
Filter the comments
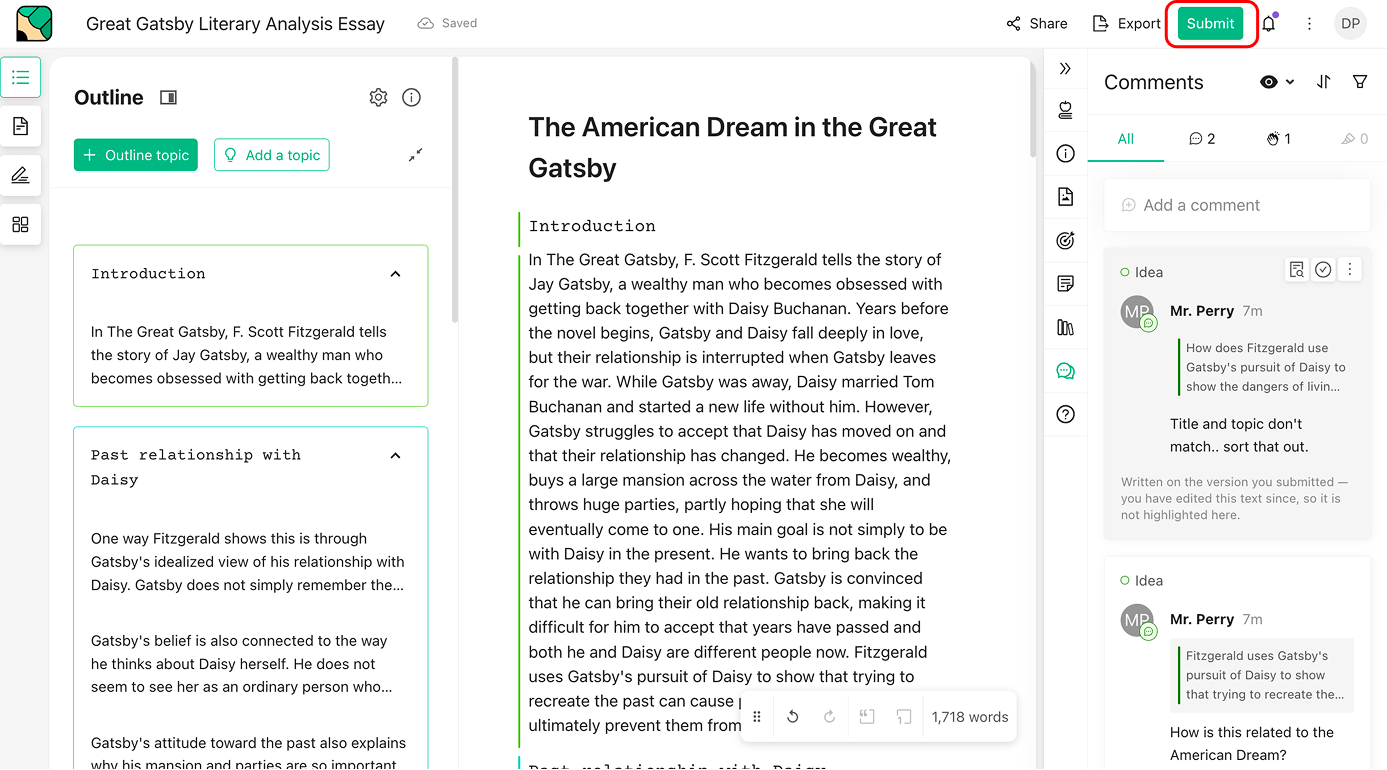(x=1360, y=82)
